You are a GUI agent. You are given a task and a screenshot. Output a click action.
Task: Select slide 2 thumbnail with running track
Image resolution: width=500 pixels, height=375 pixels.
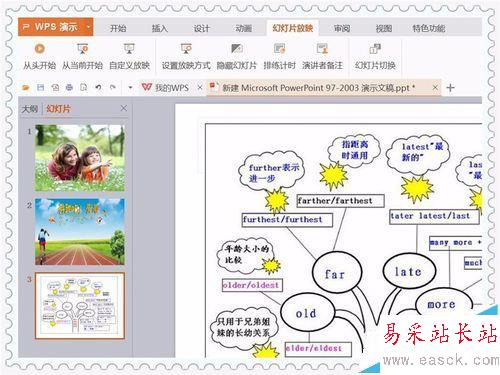(80, 232)
